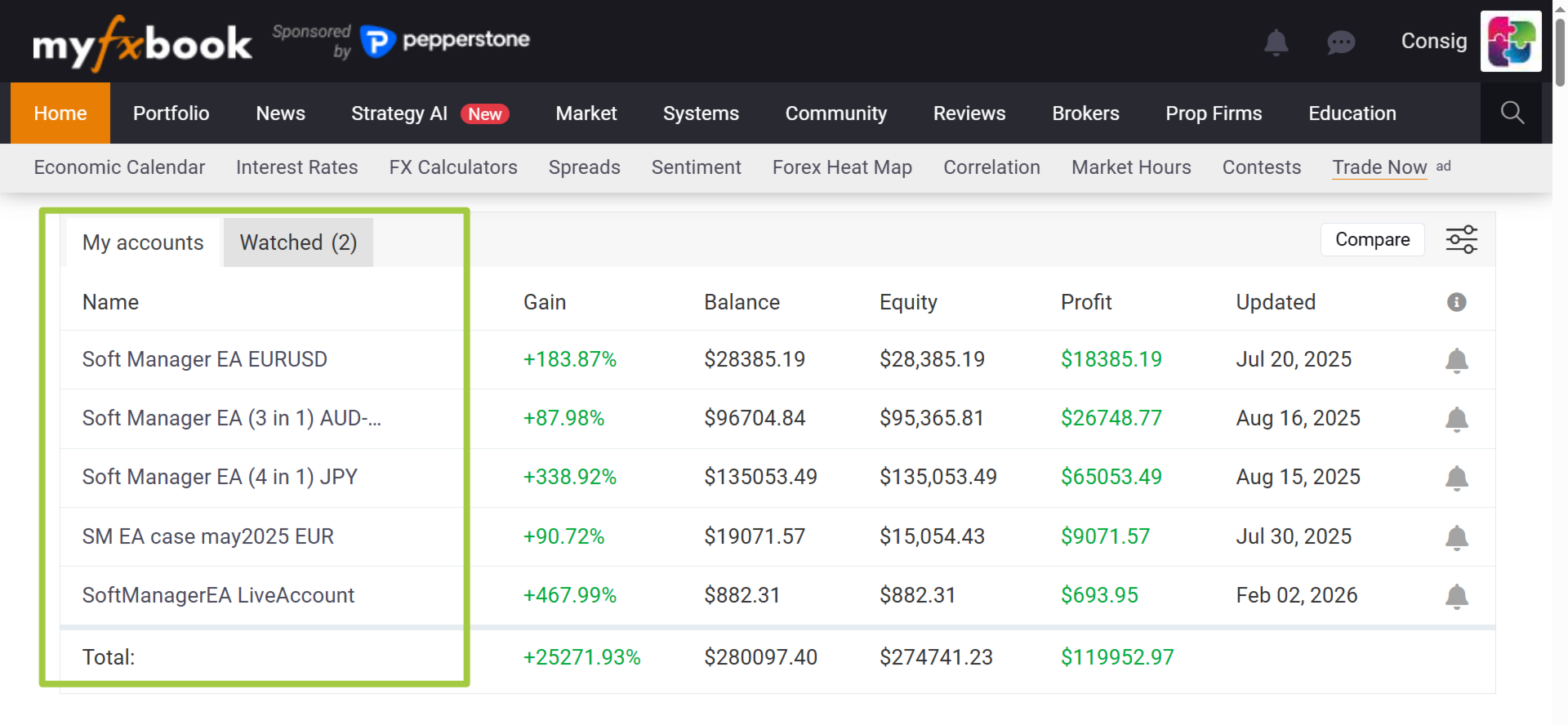Open the messages chat bubble icon

click(x=1341, y=42)
